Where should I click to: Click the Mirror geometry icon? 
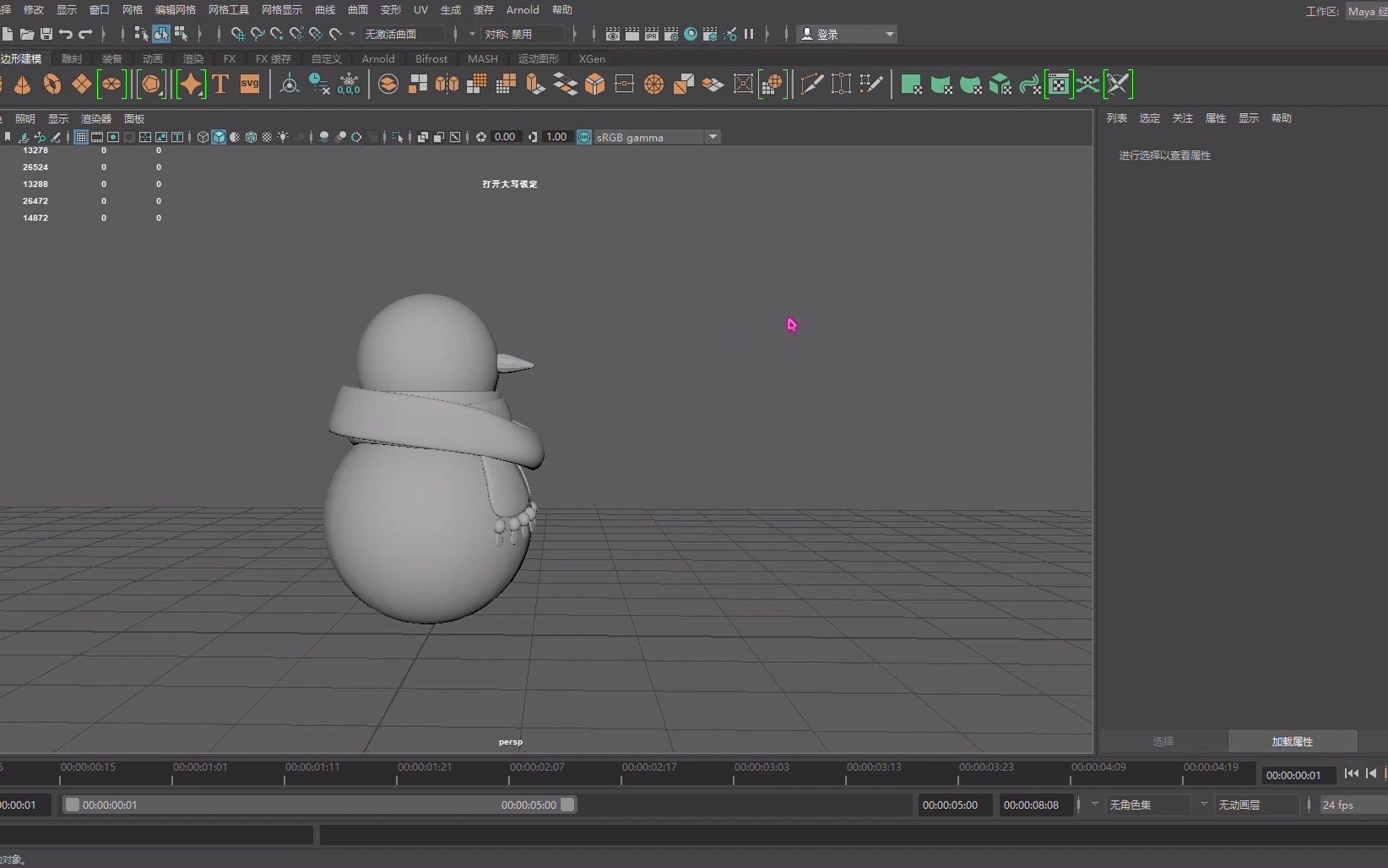tap(446, 84)
